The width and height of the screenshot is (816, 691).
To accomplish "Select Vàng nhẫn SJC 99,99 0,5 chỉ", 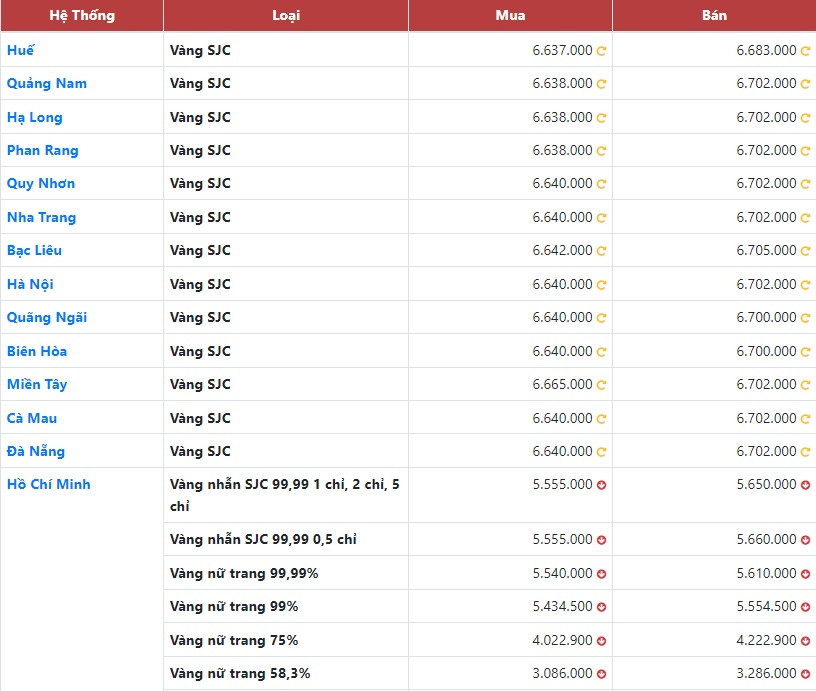I will point(263,540).
